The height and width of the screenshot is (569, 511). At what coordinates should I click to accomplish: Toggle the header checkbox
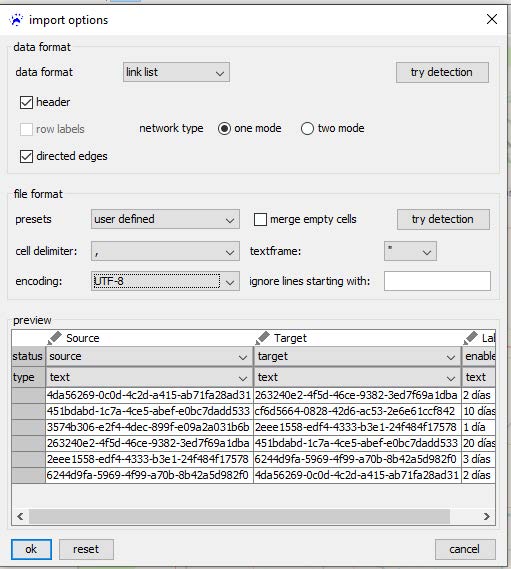coord(26,102)
